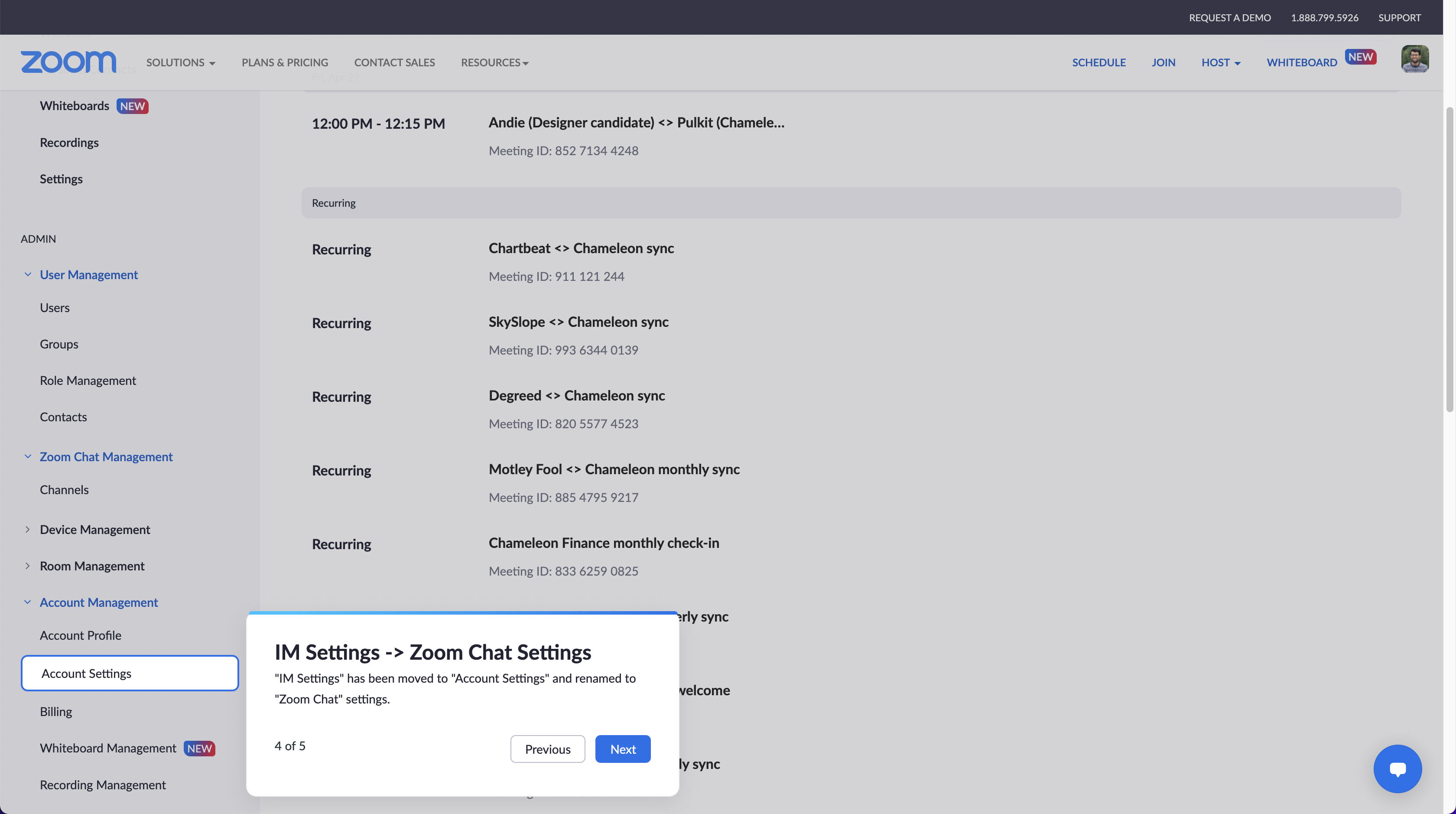Image resolution: width=1456 pixels, height=814 pixels.
Task: Select Account Settings in sidebar
Action: tap(130, 673)
